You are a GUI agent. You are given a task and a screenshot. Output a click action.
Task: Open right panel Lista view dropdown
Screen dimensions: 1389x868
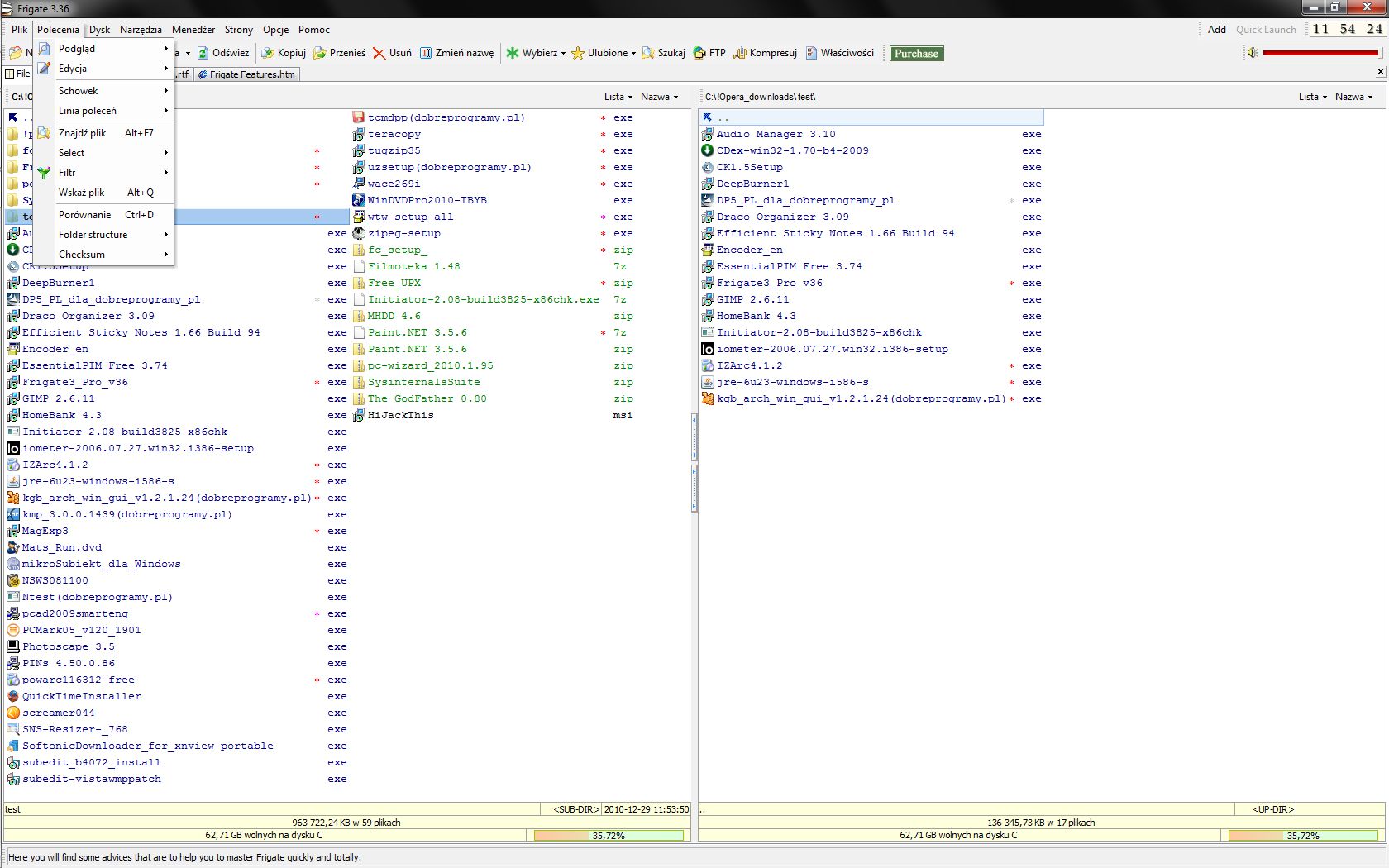pos(1313,97)
